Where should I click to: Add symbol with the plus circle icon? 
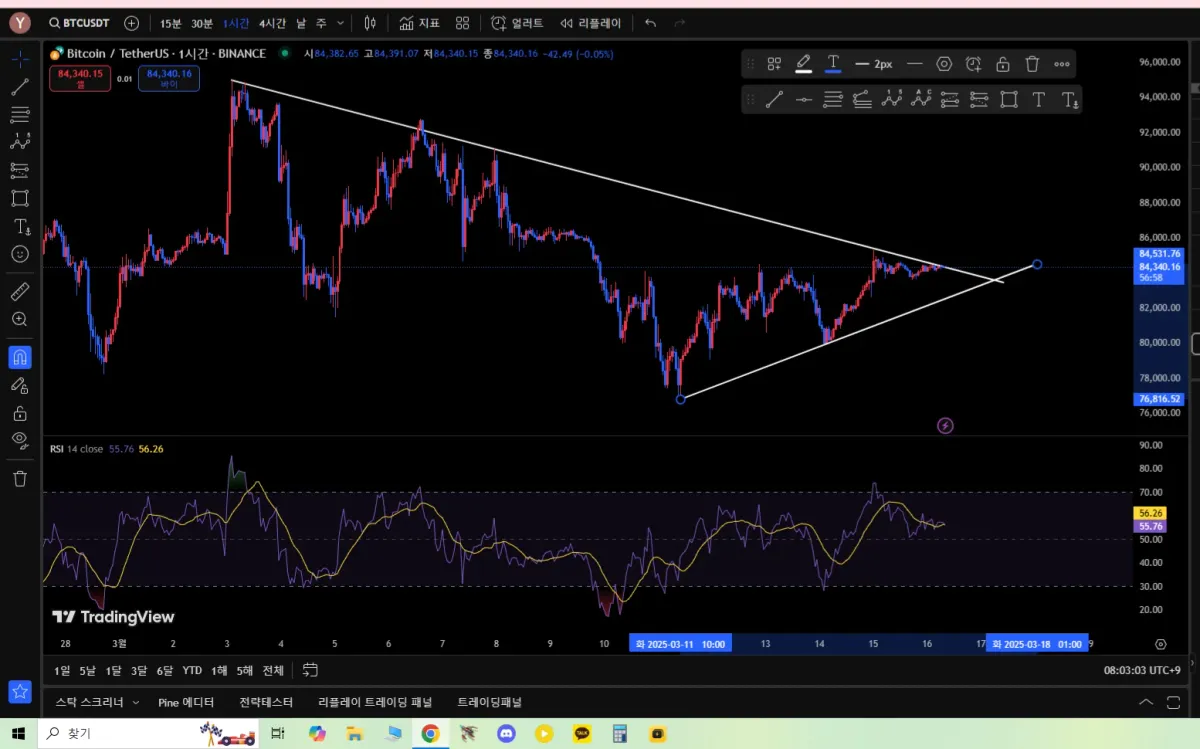tap(131, 23)
